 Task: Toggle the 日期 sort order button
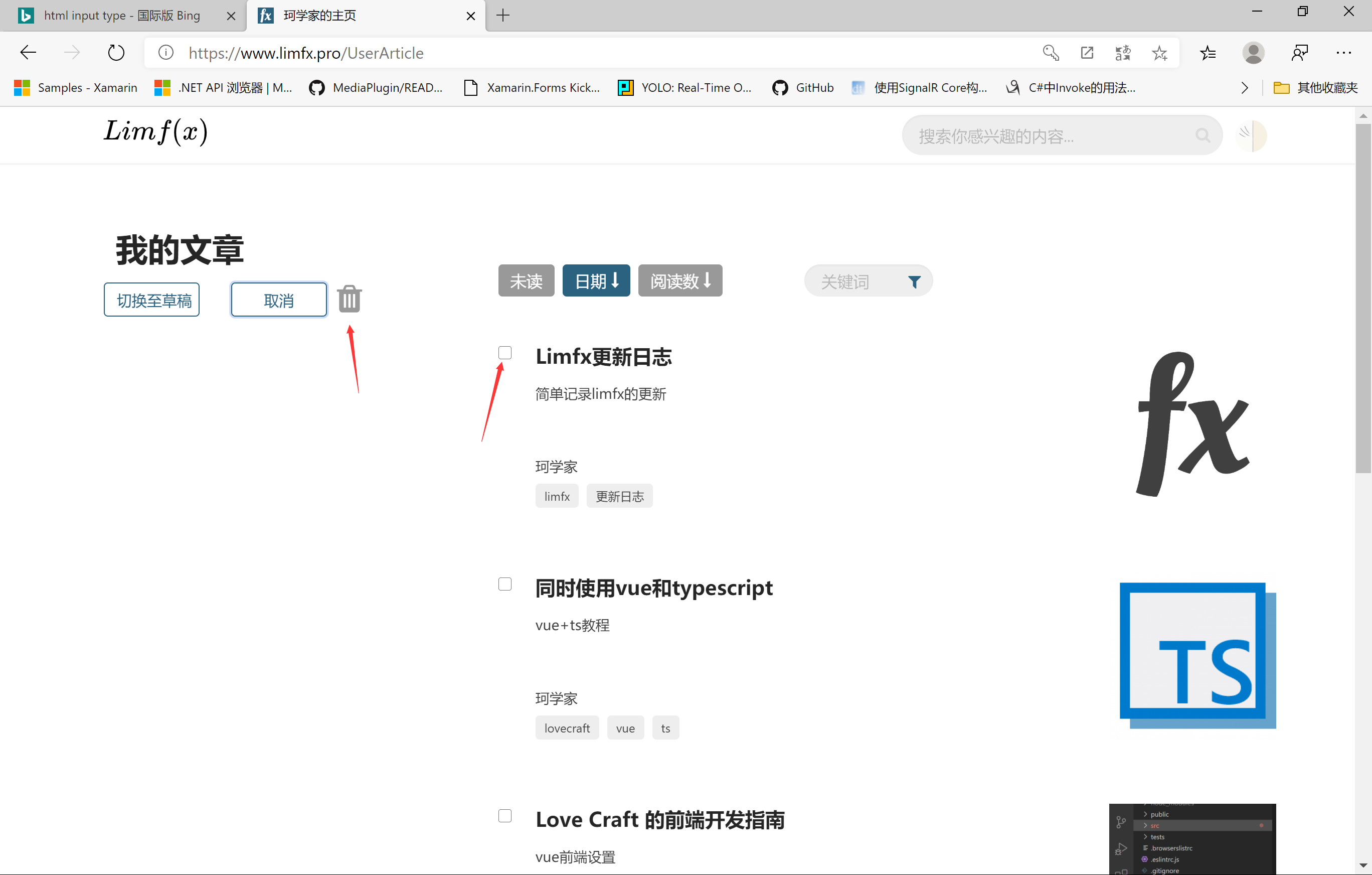596,280
